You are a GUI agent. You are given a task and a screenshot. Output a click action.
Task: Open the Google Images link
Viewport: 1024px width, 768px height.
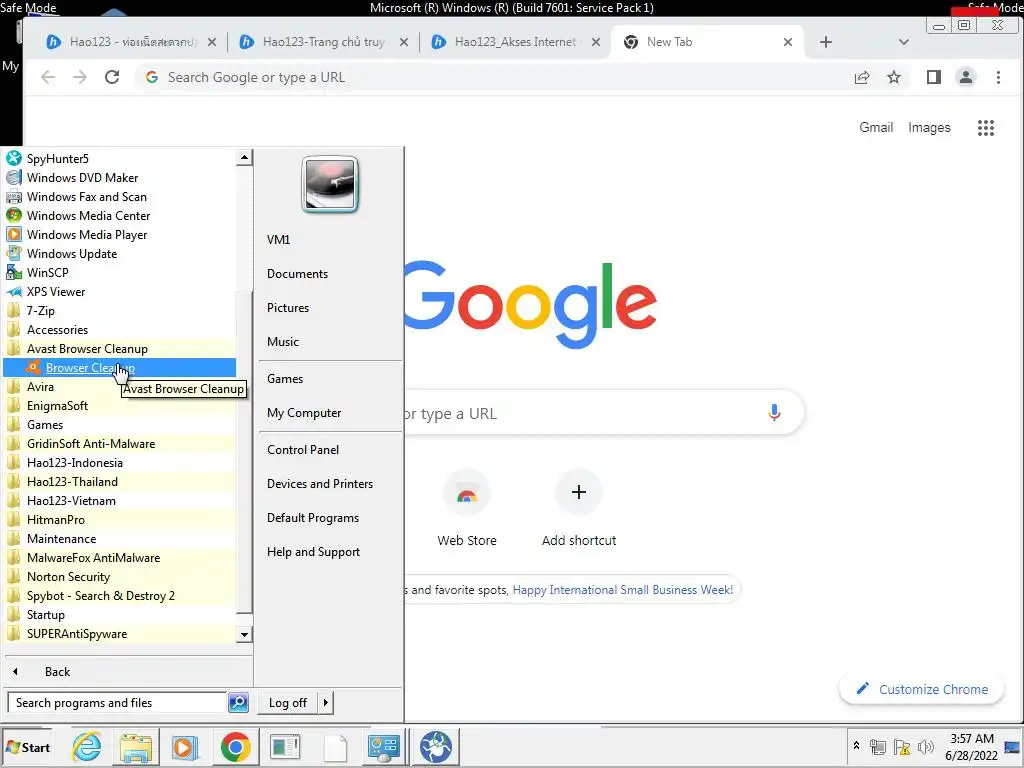point(929,127)
